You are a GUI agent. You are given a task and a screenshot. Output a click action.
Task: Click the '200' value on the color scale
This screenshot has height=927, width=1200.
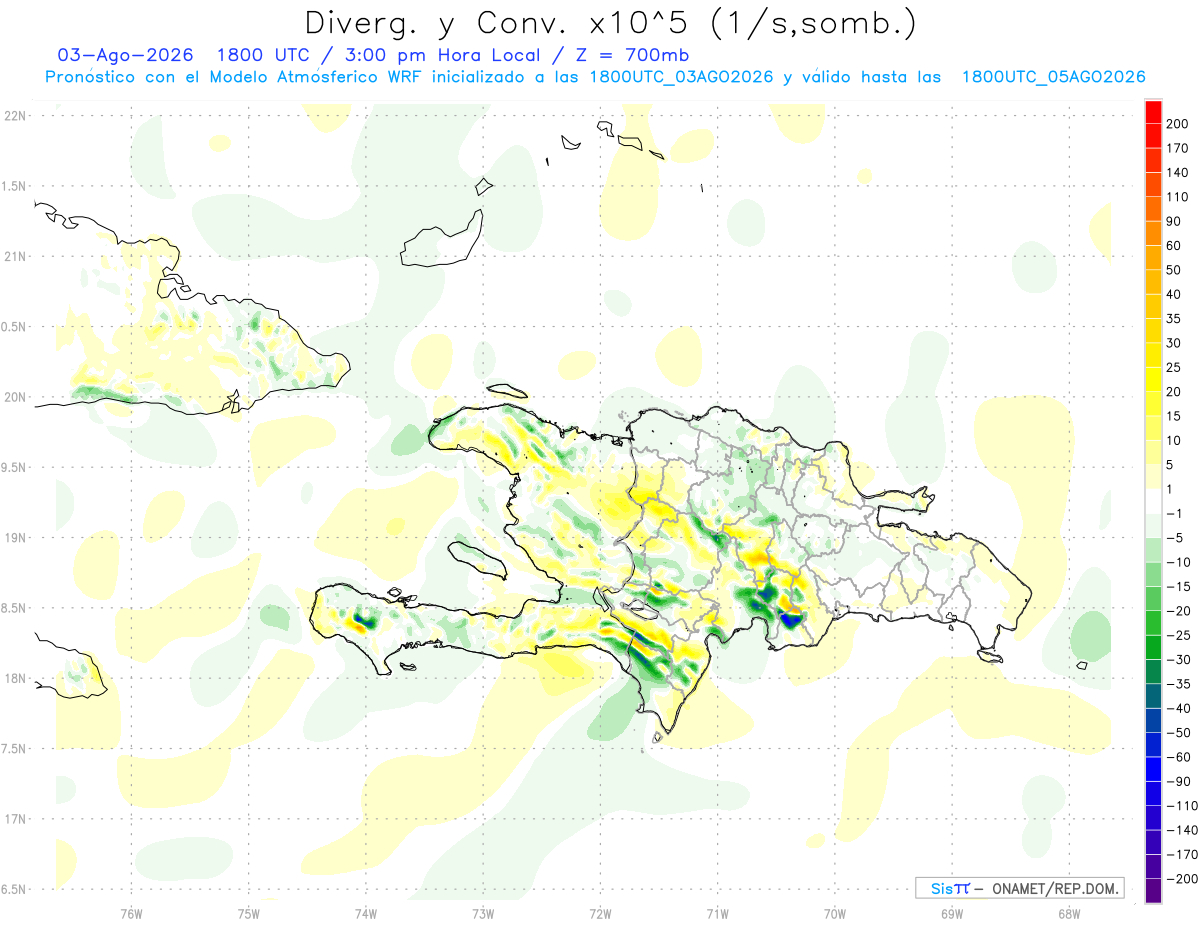tap(1177, 124)
